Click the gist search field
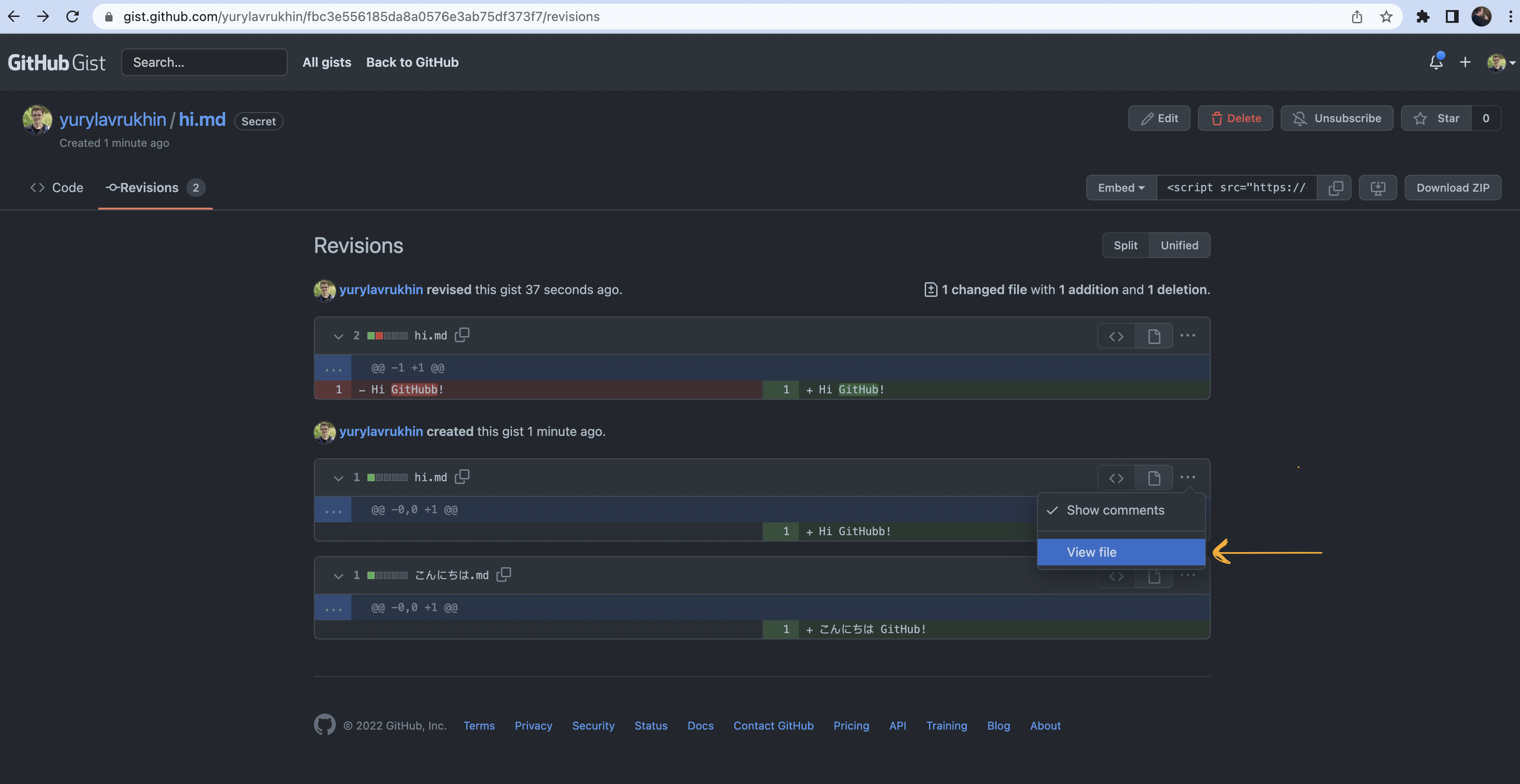This screenshot has width=1520, height=784. (x=204, y=62)
